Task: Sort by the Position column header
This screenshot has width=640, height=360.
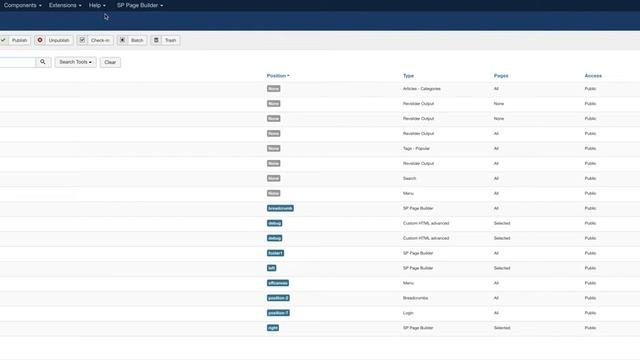Action: tap(278, 76)
